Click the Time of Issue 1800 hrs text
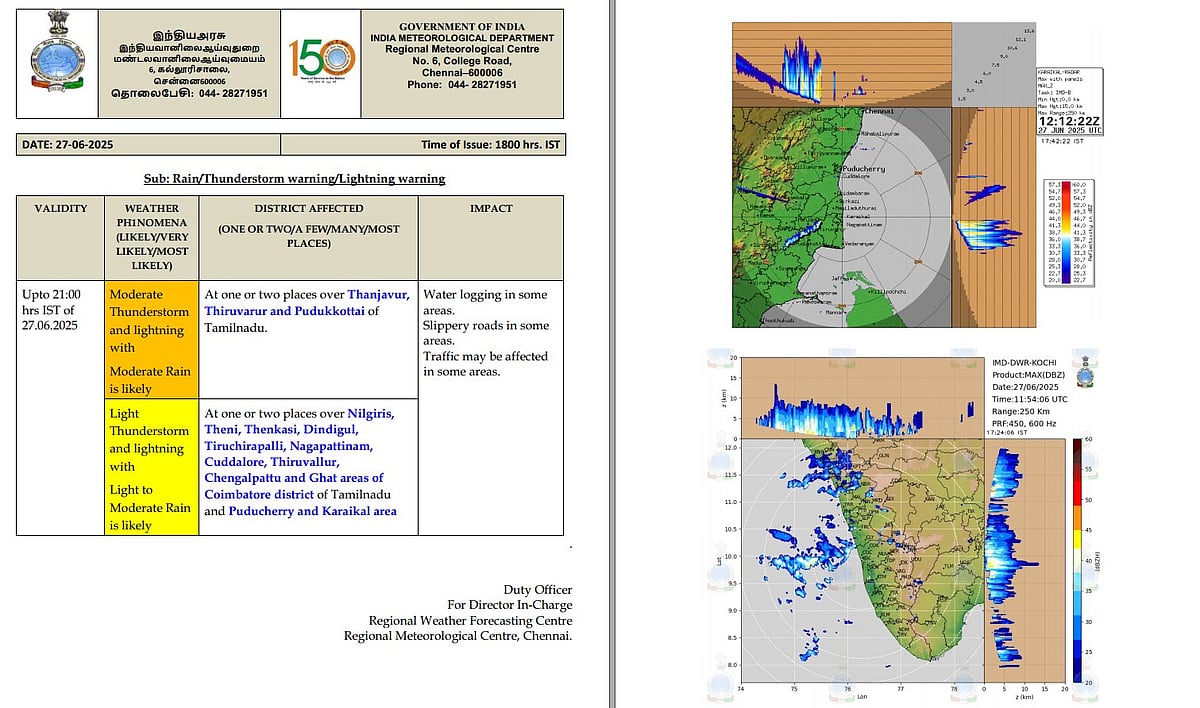This screenshot has width=1200, height=708. click(492, 145)
